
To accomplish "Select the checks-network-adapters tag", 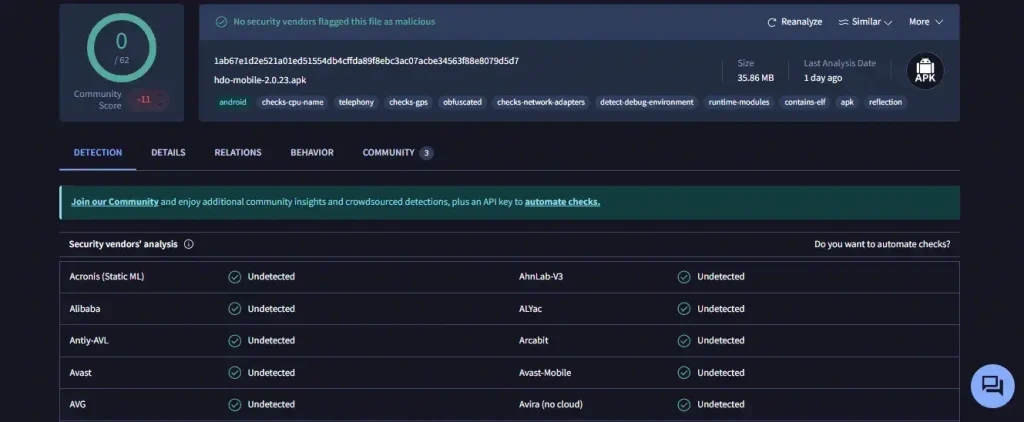I will (541, 103).
